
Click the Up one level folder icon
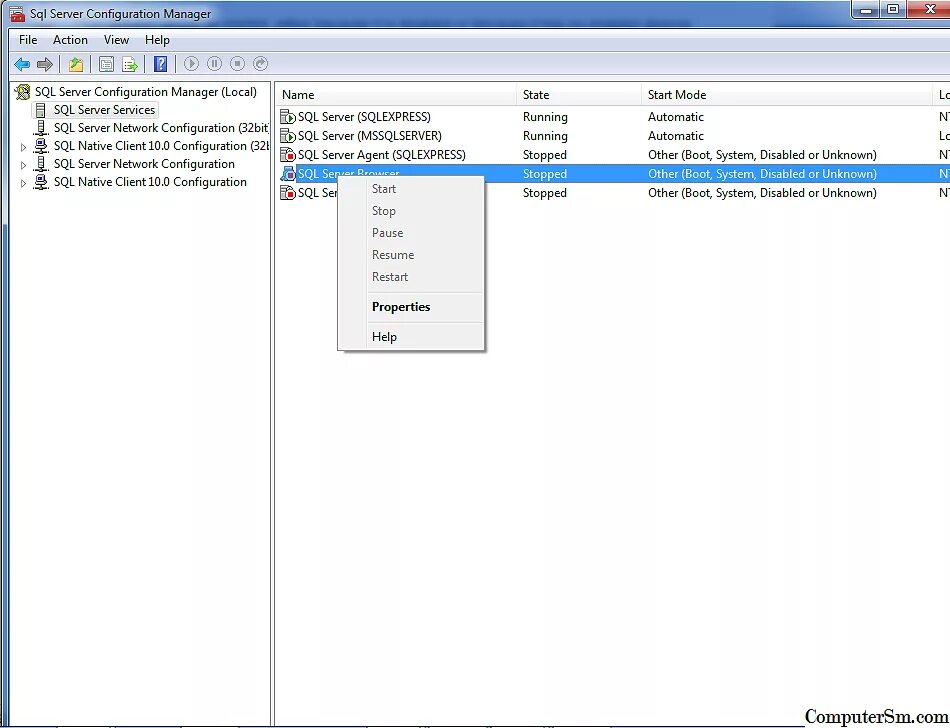[76, 64]
